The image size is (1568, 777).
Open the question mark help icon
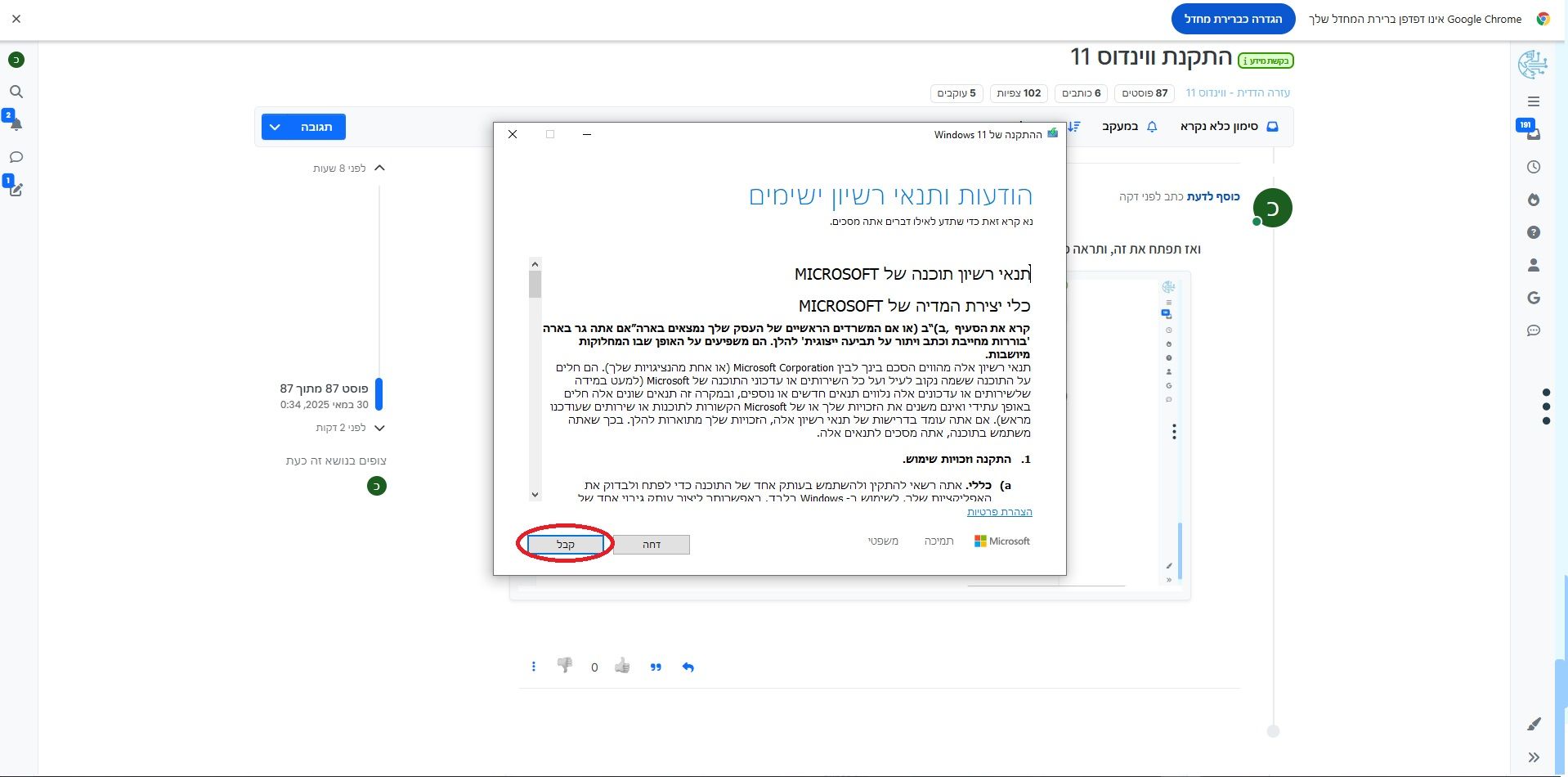pos(1534,232)
